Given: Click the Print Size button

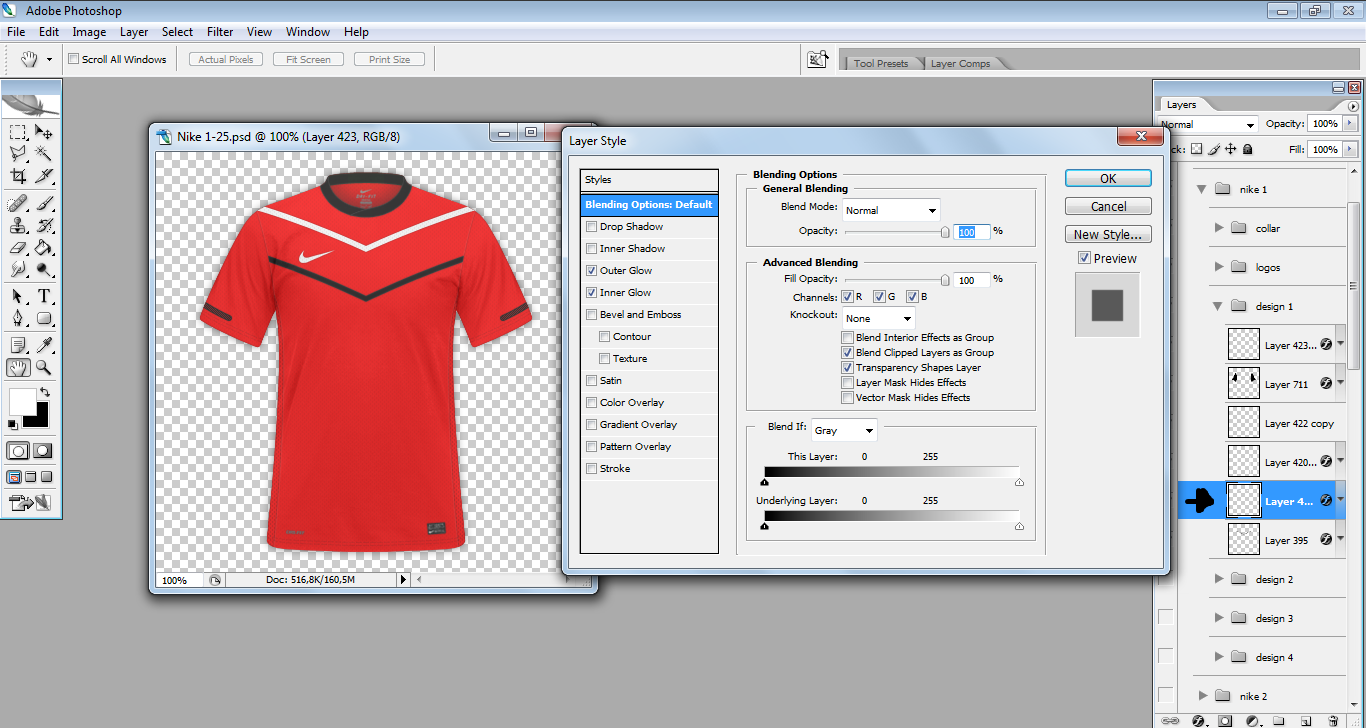Looking at the screenshot, I should pos(390,59).
